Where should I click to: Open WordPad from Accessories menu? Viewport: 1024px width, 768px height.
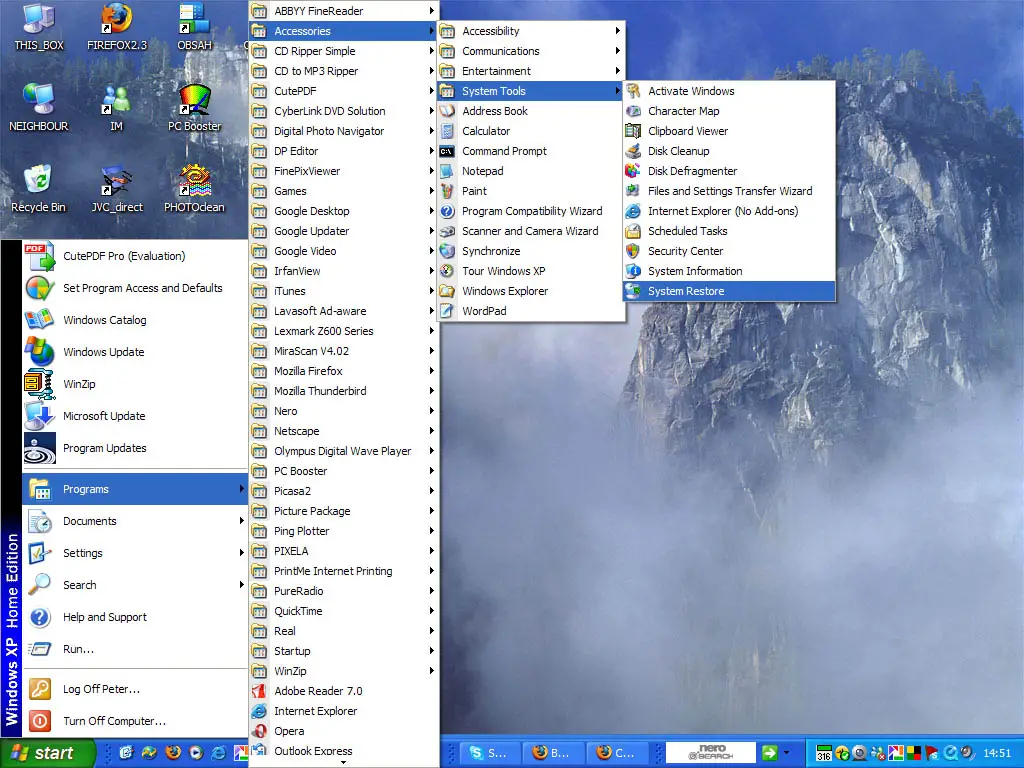click(x=532, y=311)
